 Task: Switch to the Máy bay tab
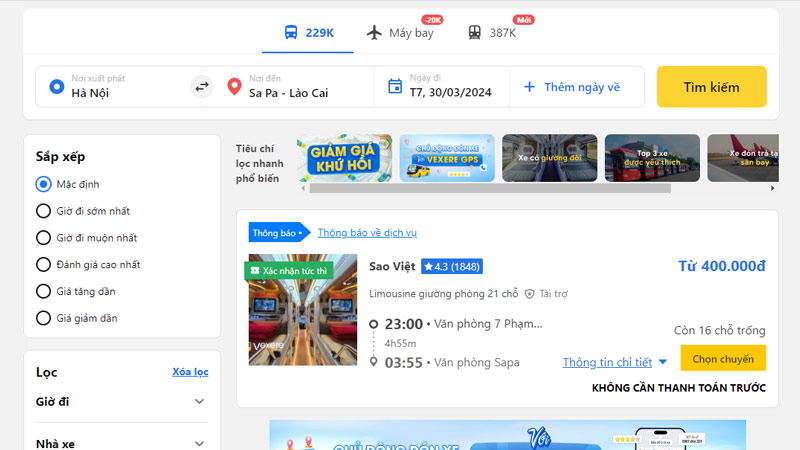point(401,33)
